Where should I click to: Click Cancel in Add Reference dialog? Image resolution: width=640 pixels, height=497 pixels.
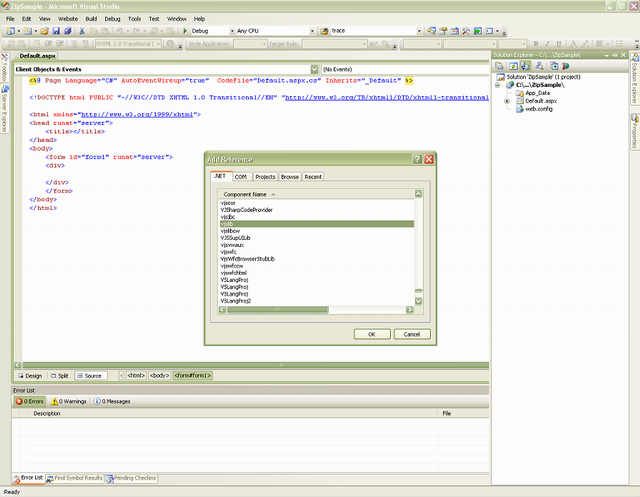coord(412,334)
